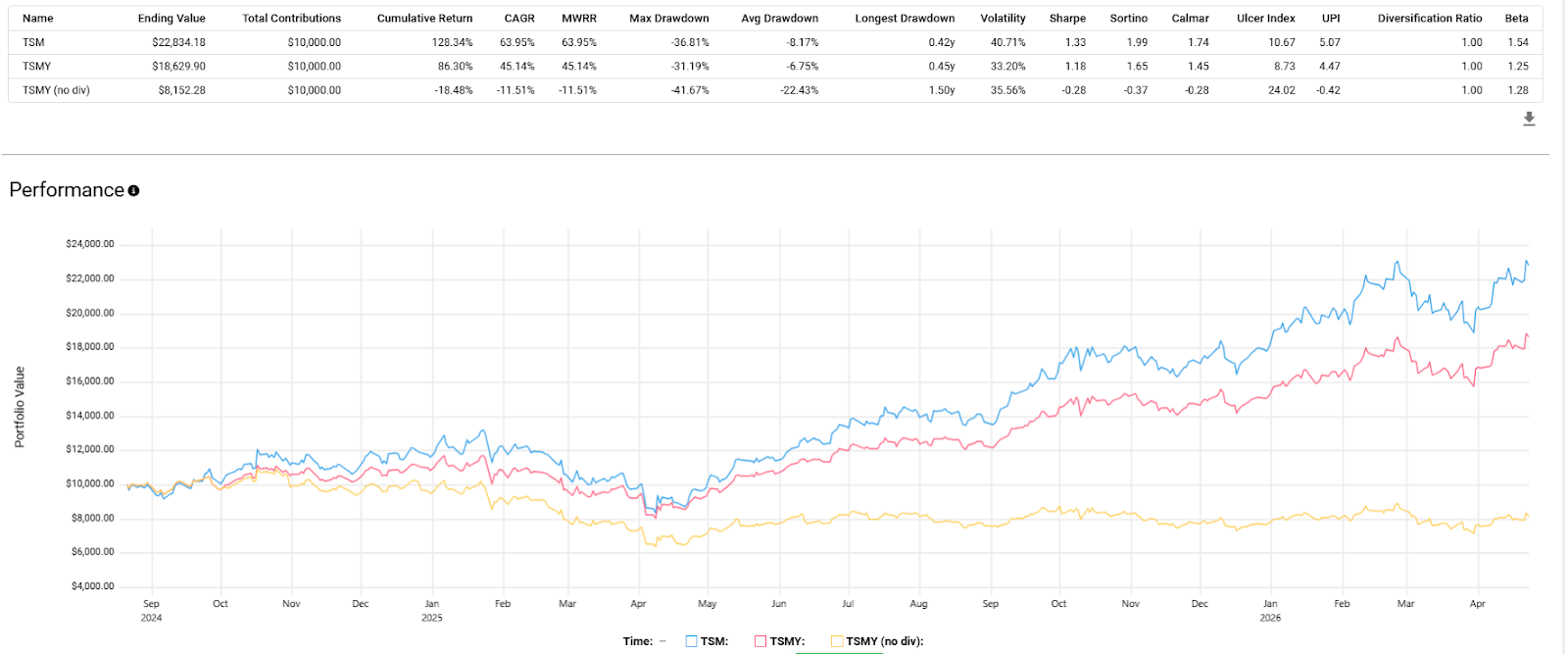Click the Ulcer Index column header

click(1266, 19)
